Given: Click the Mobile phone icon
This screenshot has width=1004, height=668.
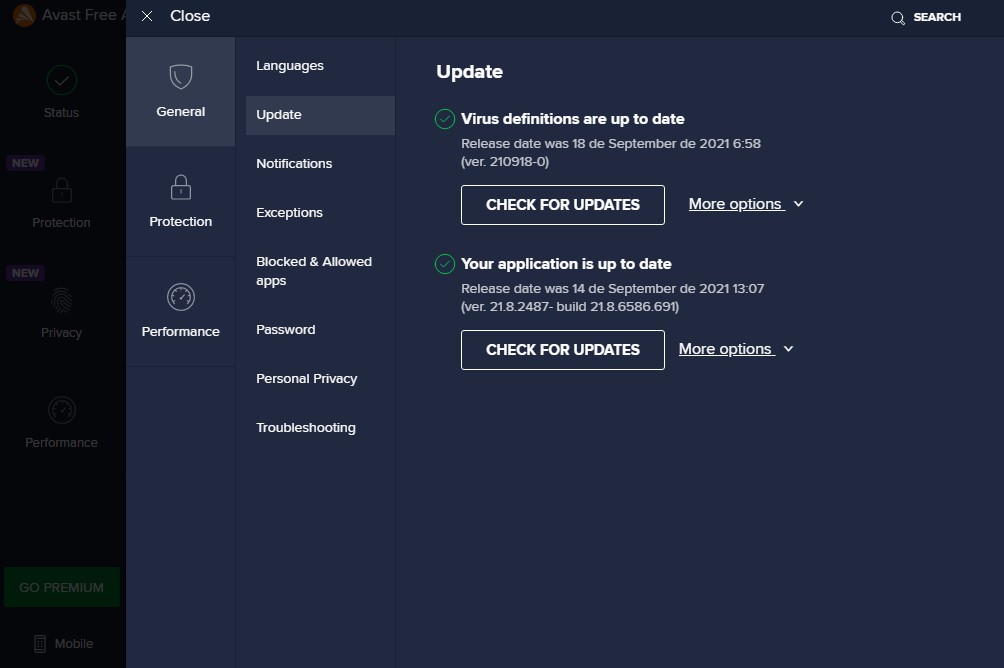Looking at the screenshot, I should tap(40, 644).
